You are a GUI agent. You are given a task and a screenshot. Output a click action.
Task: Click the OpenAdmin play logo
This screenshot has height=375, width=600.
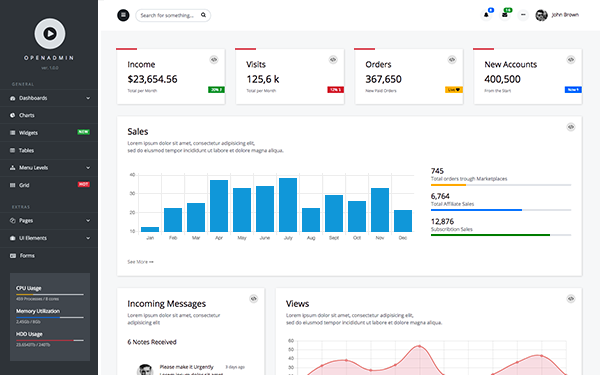click(x=50, y=34)
